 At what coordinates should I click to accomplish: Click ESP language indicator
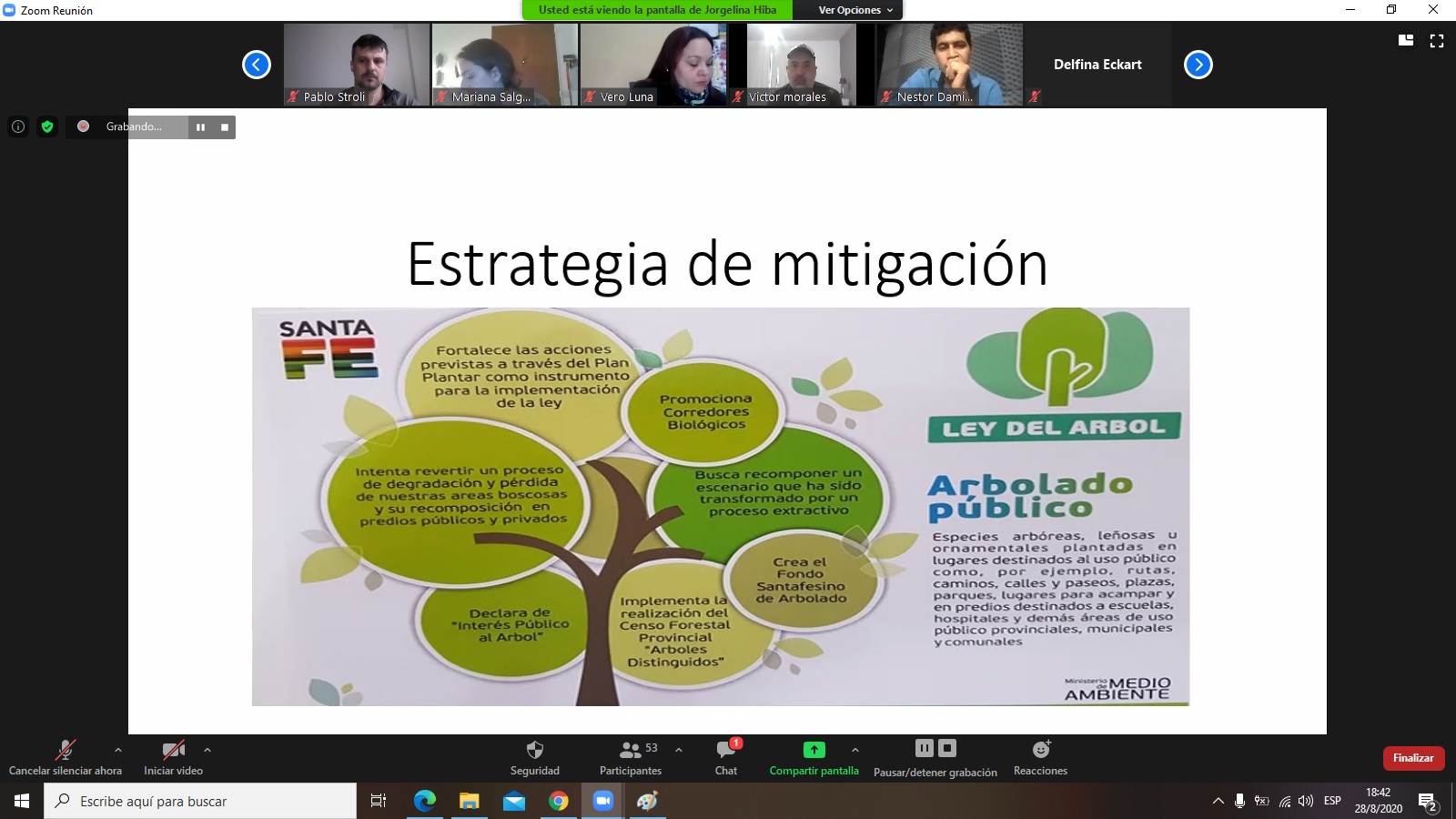[x=1332, y=801]
